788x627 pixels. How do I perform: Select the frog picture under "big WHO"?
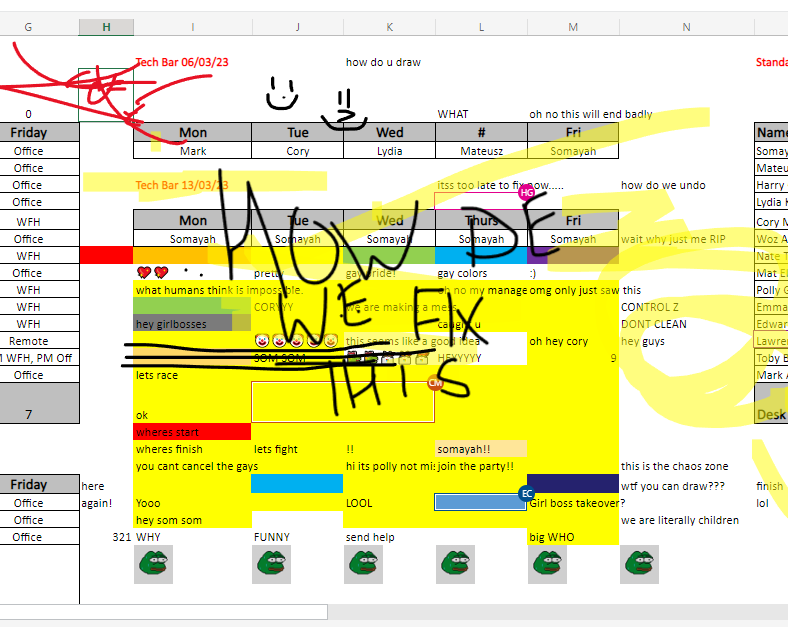546,566
